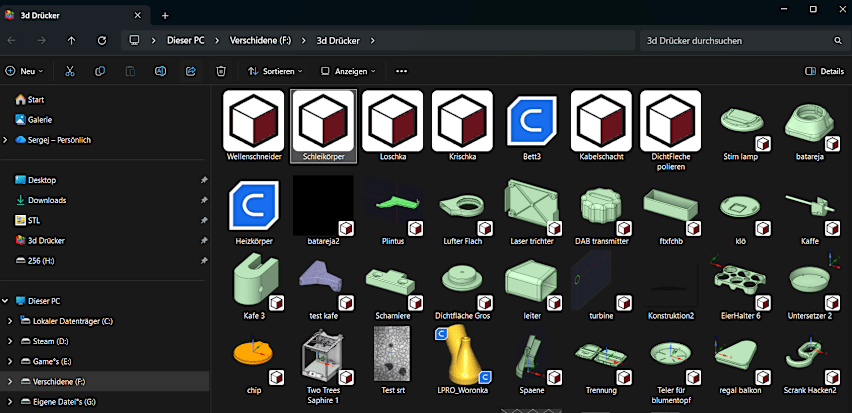Select the Laser trichter thumbnail
The image size is (852, 413).
(x=532, y=206)
